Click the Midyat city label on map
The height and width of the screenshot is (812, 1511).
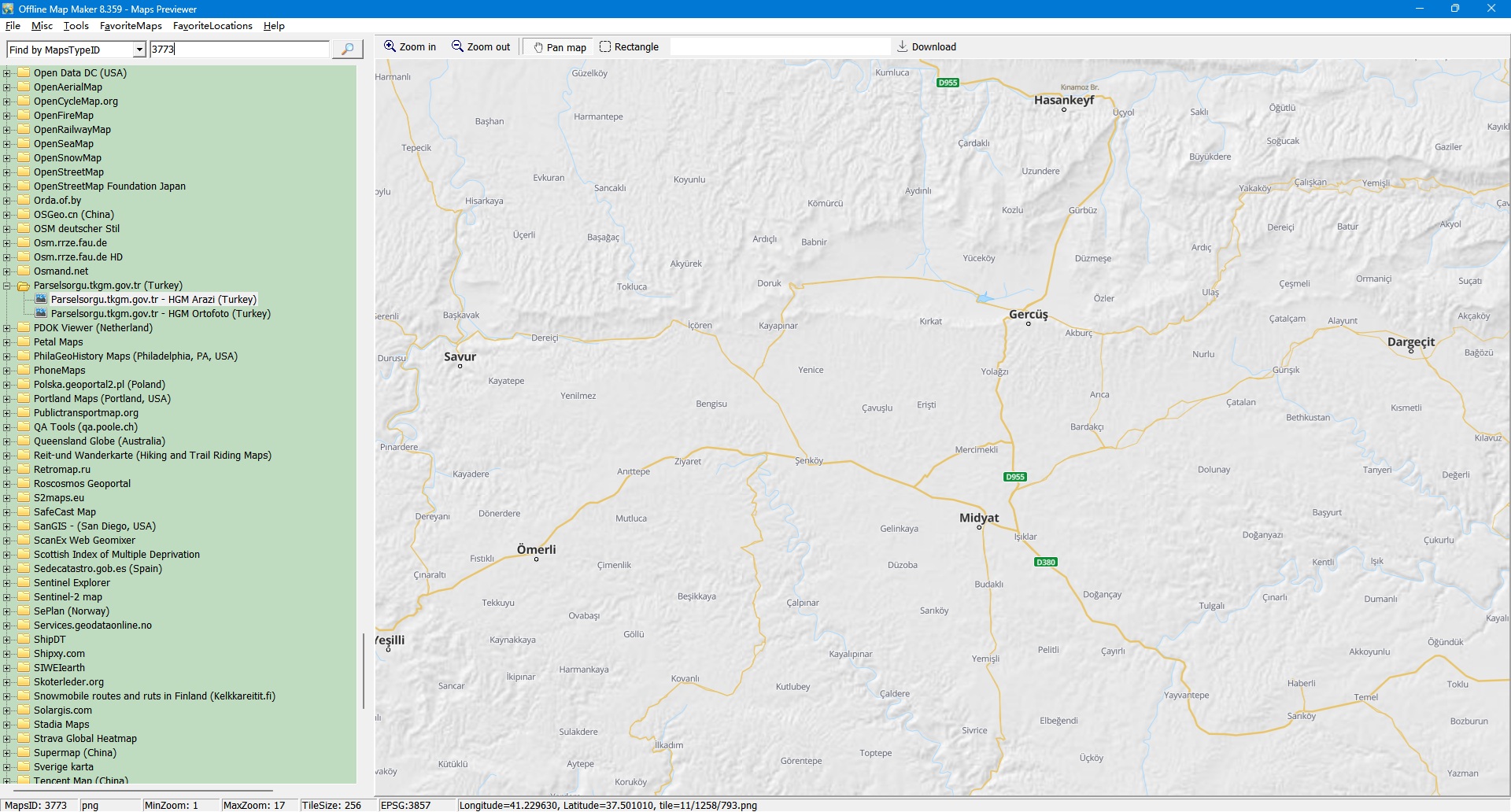coord(978,518)
